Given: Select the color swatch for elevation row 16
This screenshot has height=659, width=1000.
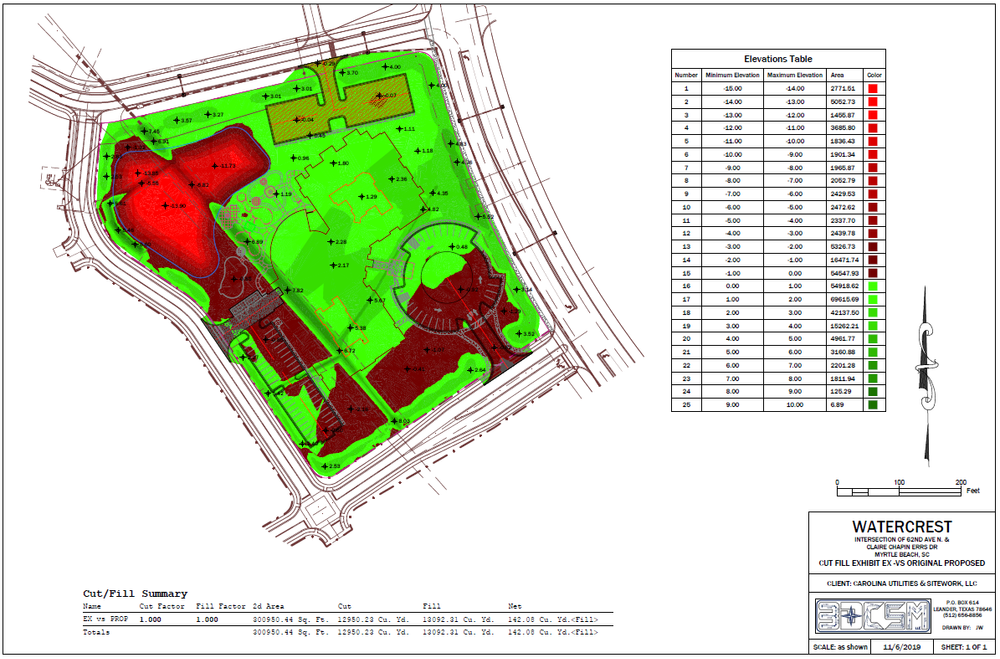Looking at the screenshot, I should [x=873, y=286].
